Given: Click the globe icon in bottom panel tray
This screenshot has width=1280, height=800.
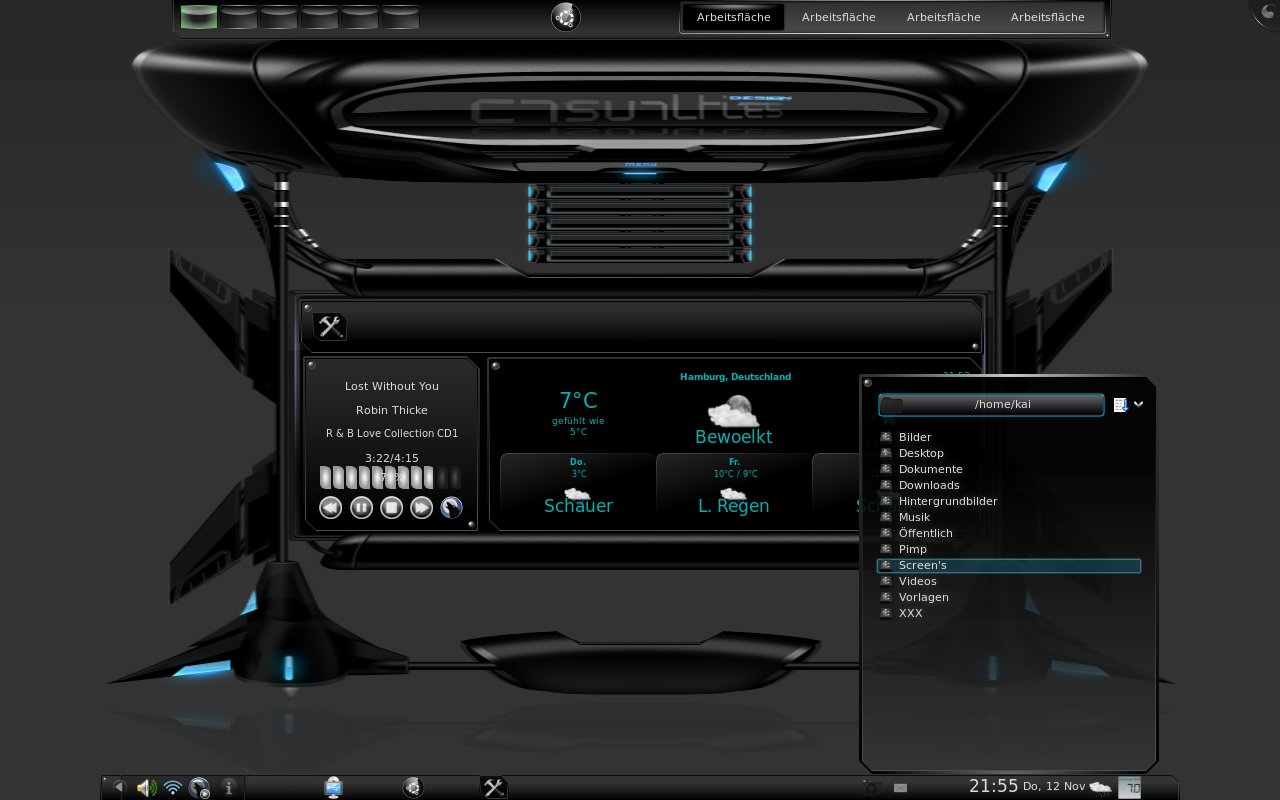Looking at the screenshot, I should [200, 788].
